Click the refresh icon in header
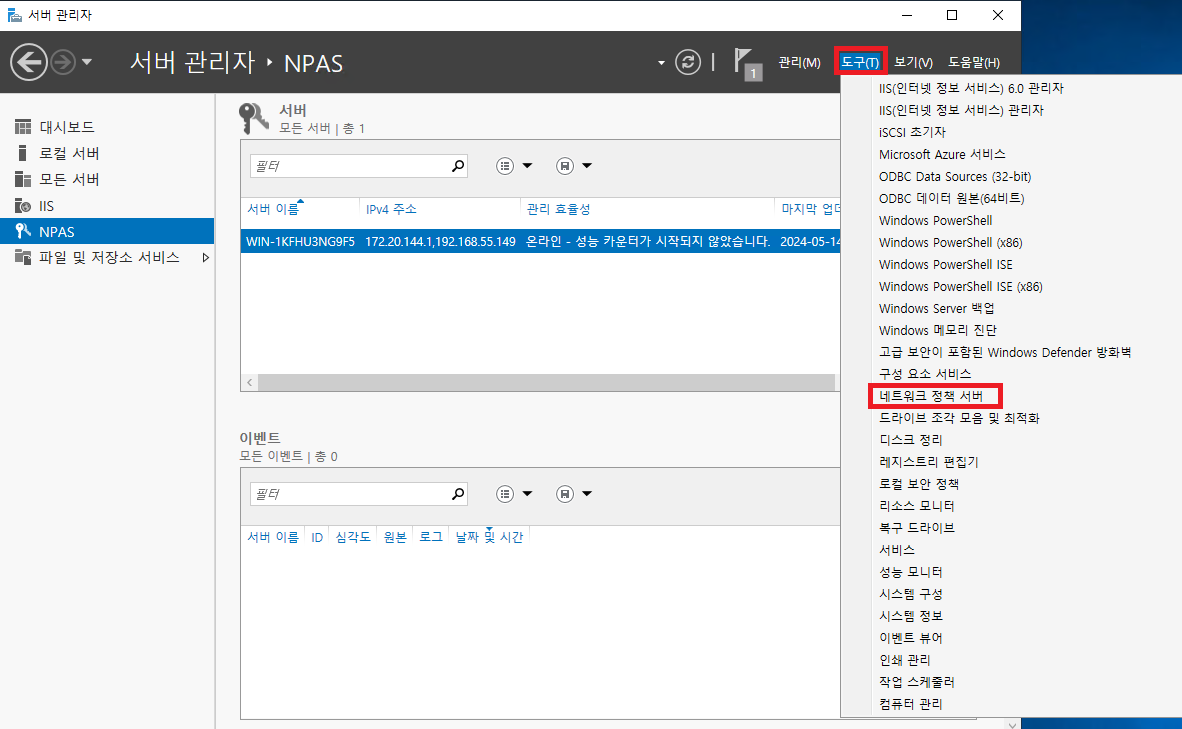The width and height of the screenshot is (1182, 729). (687, 62)
